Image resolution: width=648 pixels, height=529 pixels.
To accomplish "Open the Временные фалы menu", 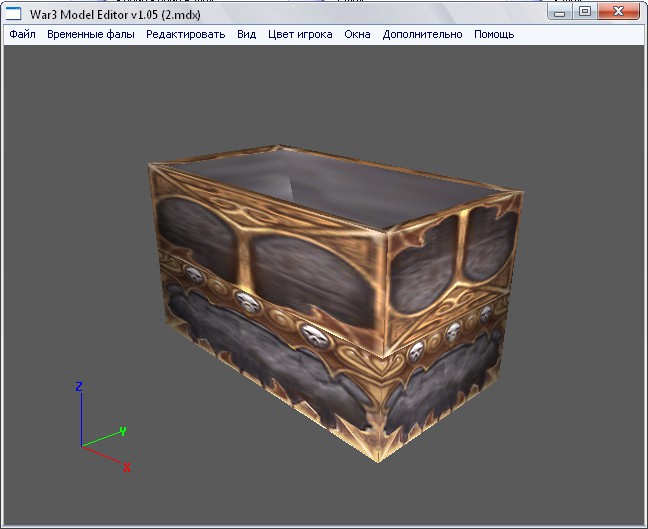I will pyautogui.click(x=91, y=34).
